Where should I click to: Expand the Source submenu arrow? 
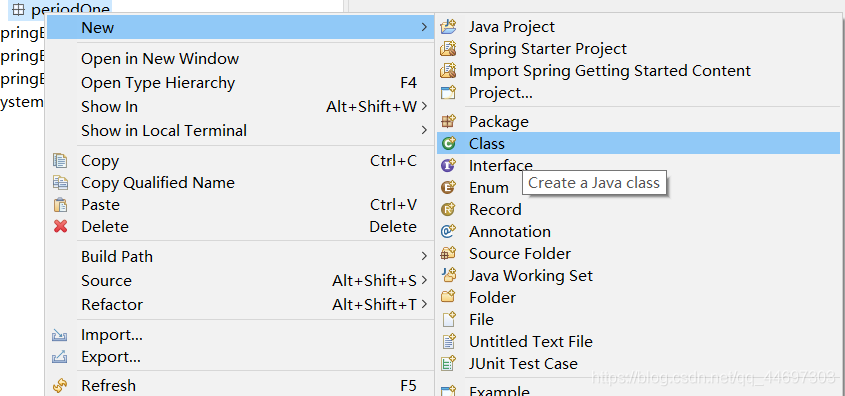point(424,280)
